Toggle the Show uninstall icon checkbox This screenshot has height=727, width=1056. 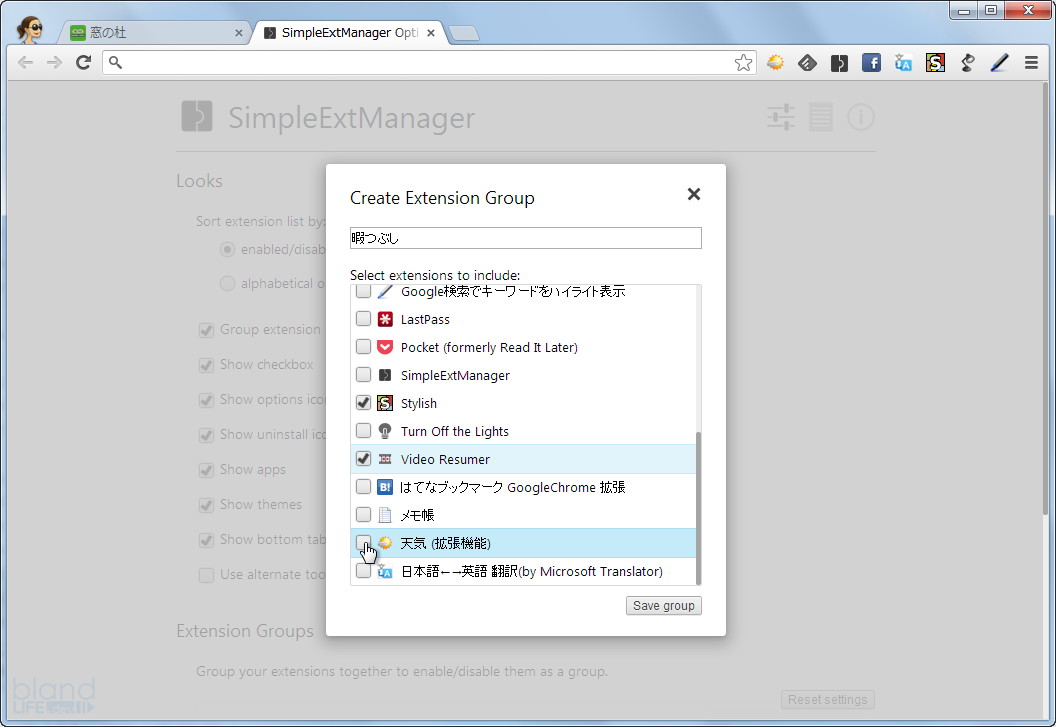point(206,435)
